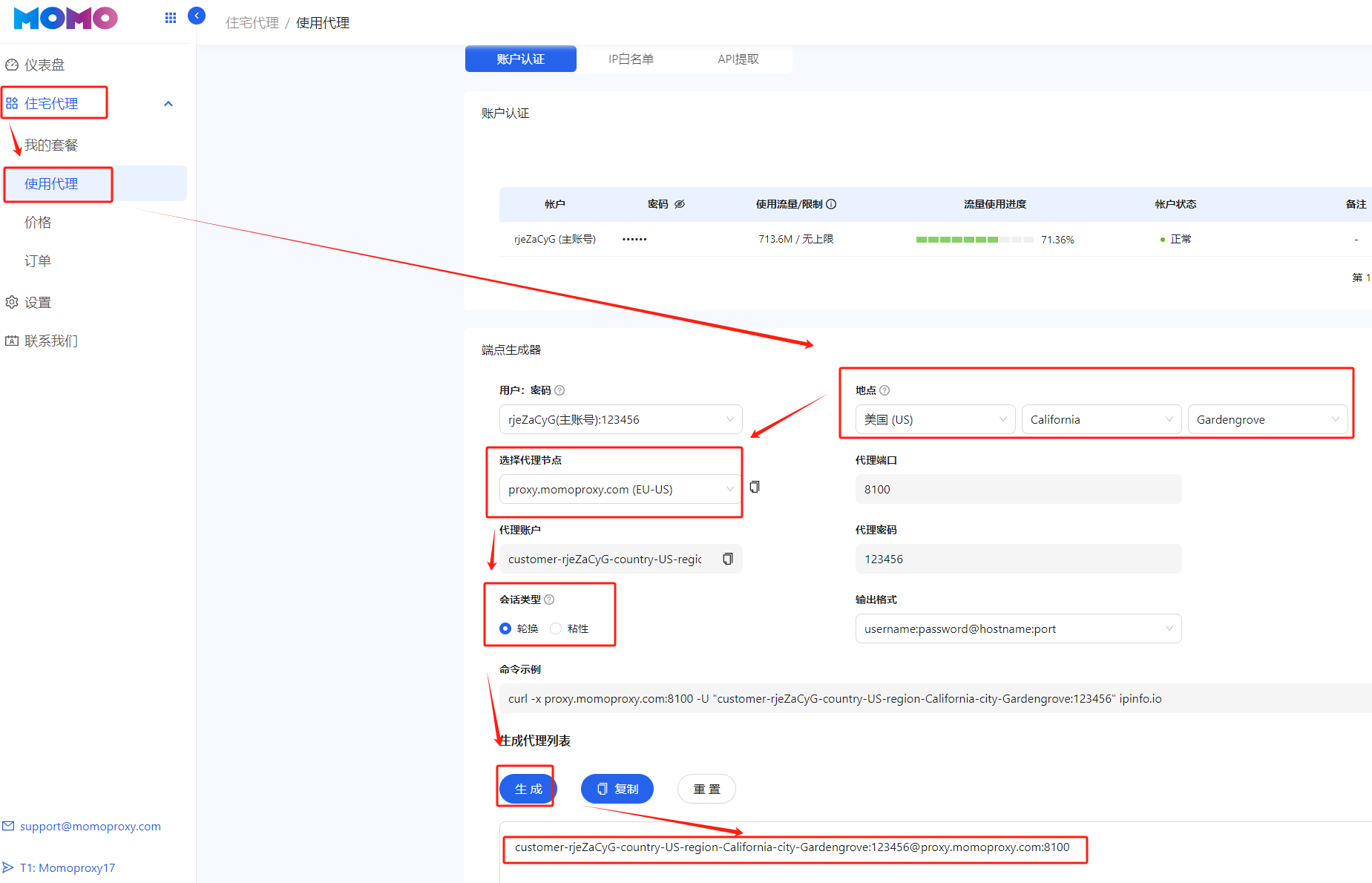Click the 生成 button

pyautogui.click(x=528, y=789)
